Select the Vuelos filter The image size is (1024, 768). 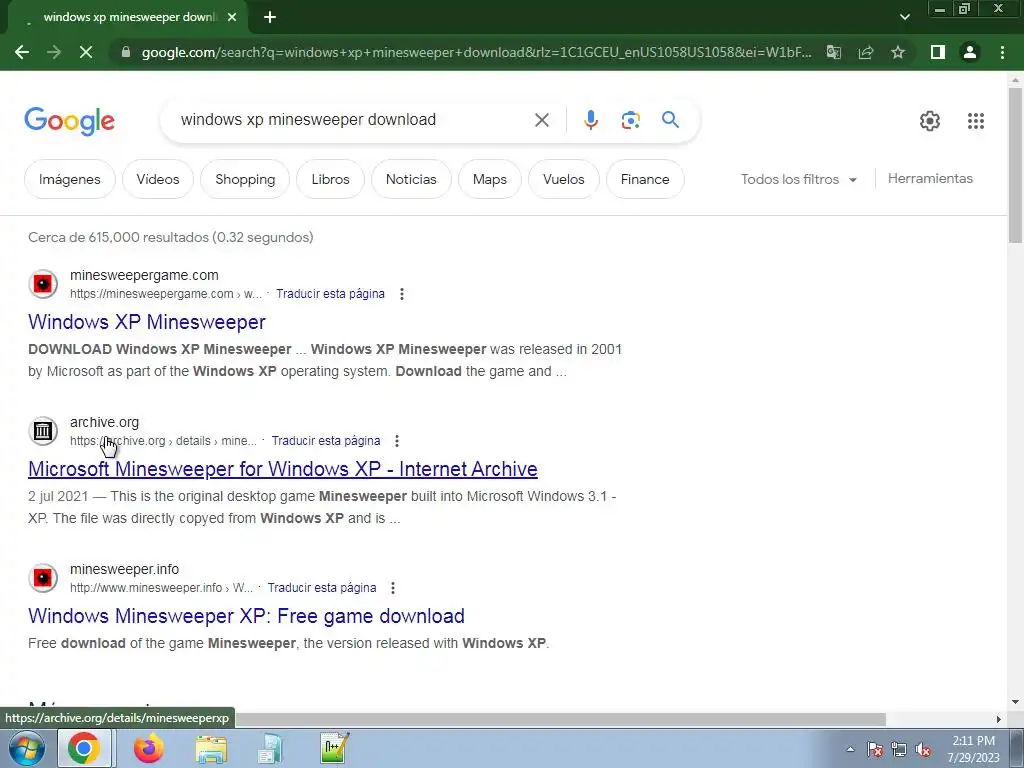tap(564, 179)
